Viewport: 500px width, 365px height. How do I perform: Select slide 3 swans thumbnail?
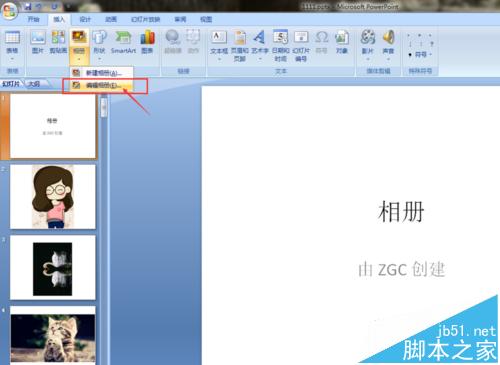pos(53,268)
